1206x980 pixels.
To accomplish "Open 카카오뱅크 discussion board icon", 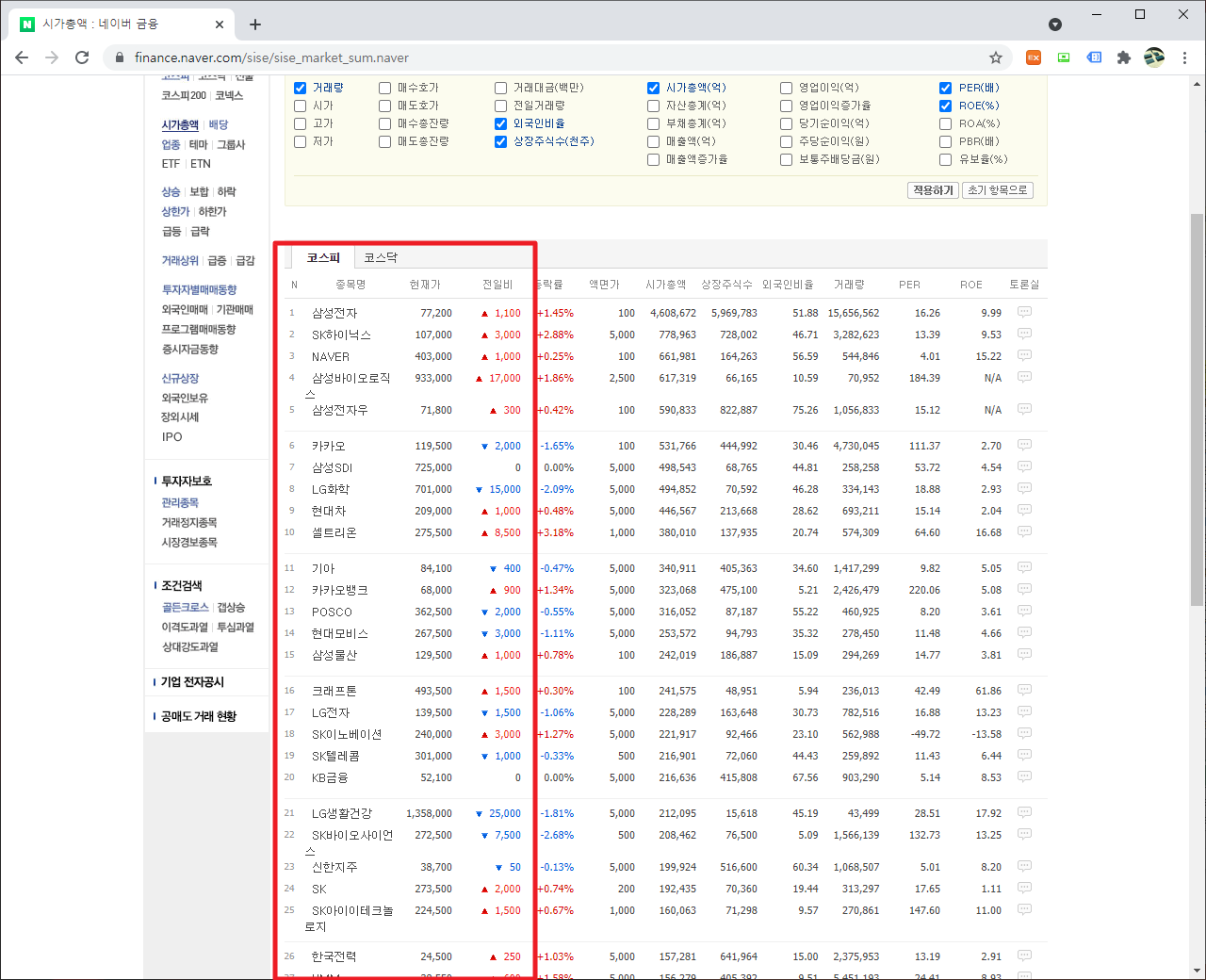I will (x=1024, y=589).
